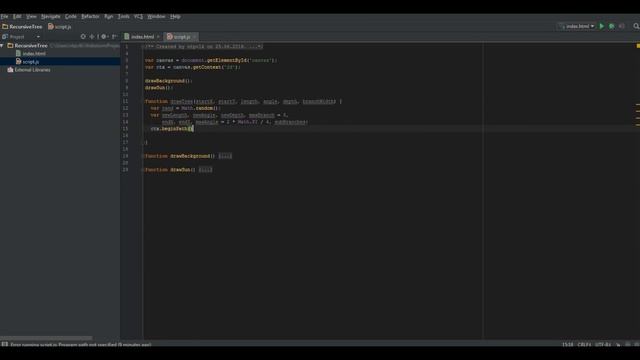The height and width of the screenshot is (360, 640).
Task: Click RecursiveTree breadcrumb in navigation bar
Action: click(22, 27)
